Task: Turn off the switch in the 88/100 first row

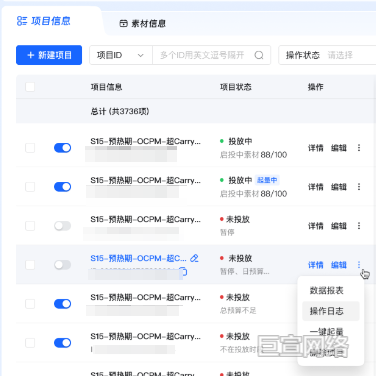Action: [x=63, y=148]
